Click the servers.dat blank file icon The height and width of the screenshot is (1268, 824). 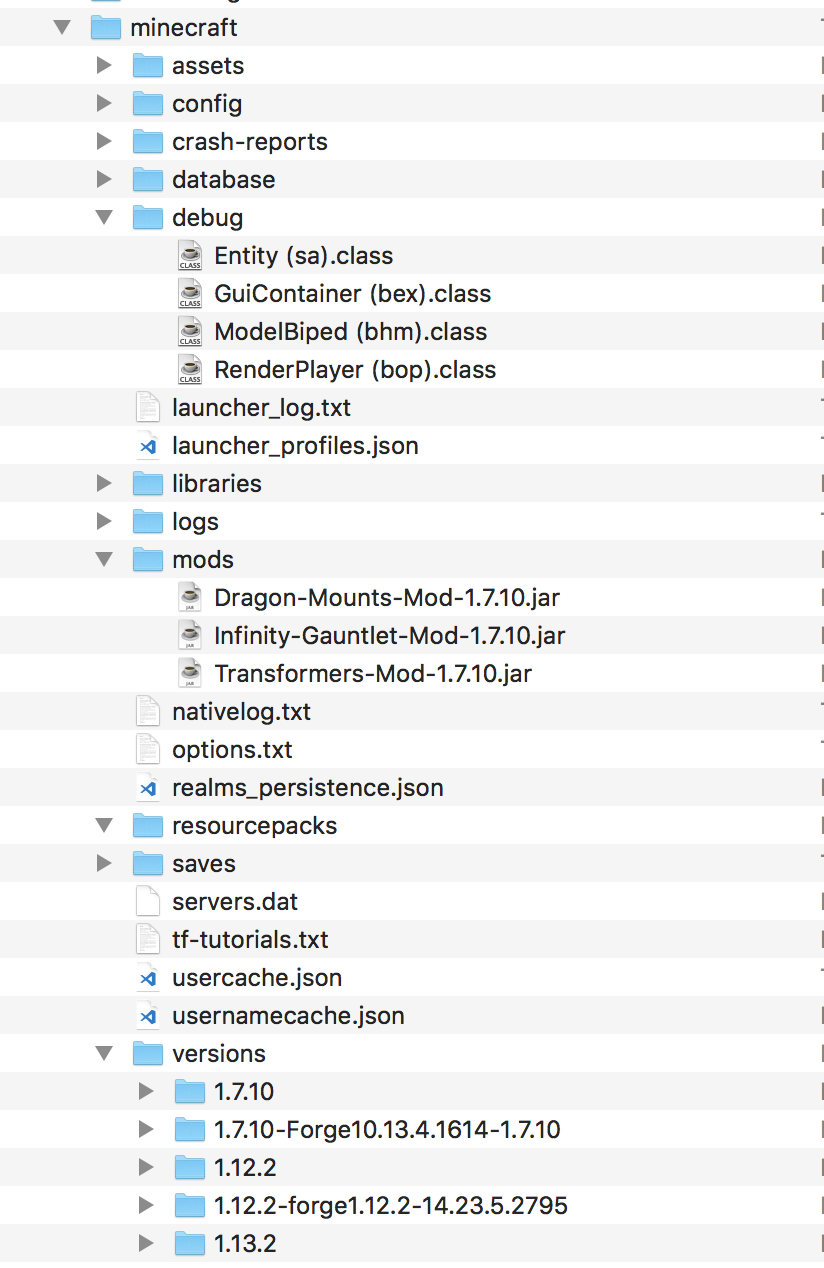147,901
